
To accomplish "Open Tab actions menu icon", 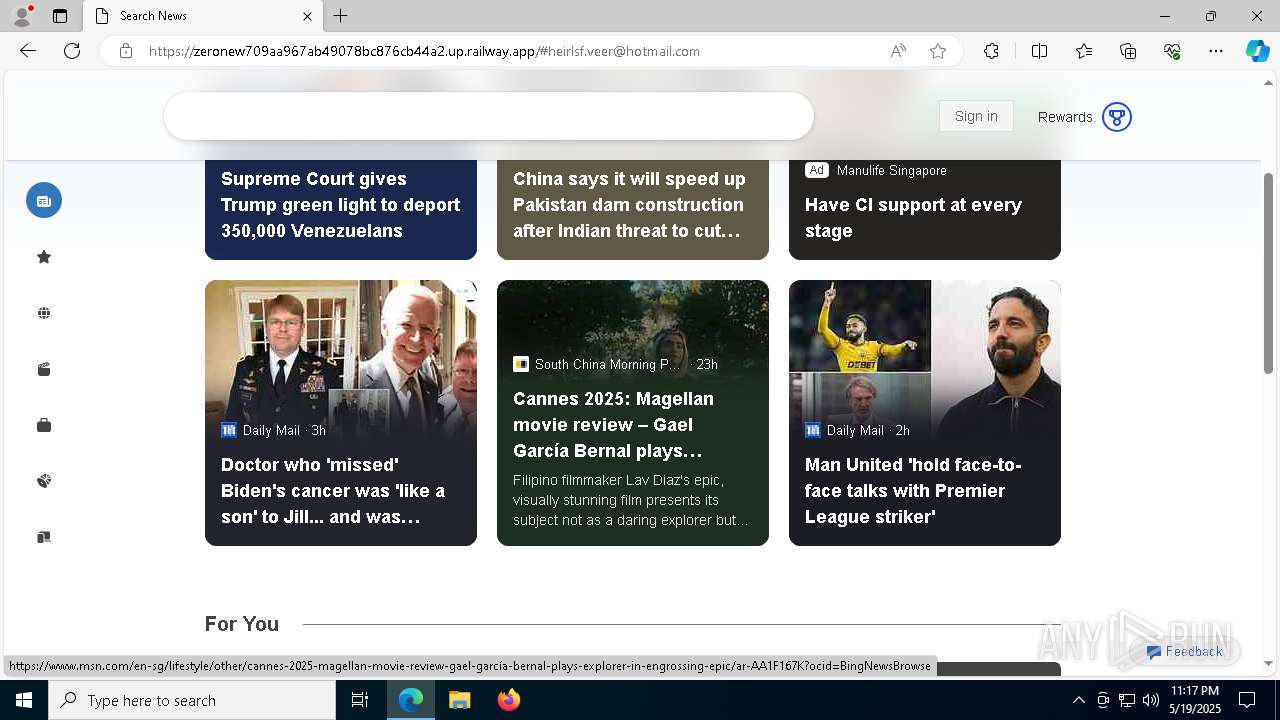I will (x=60, y=16).
